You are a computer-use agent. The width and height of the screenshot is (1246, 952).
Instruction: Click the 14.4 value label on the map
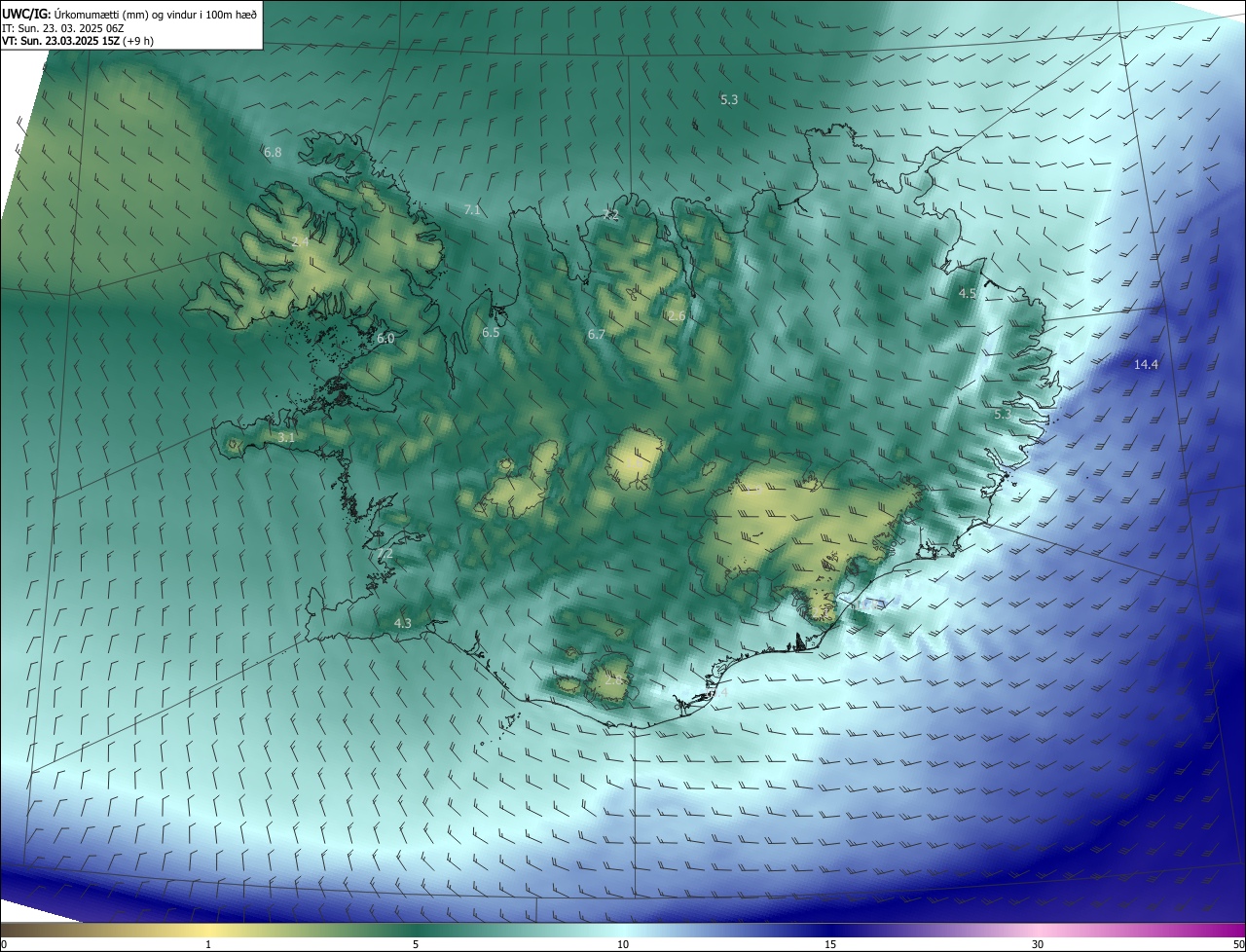[1146, 364]
